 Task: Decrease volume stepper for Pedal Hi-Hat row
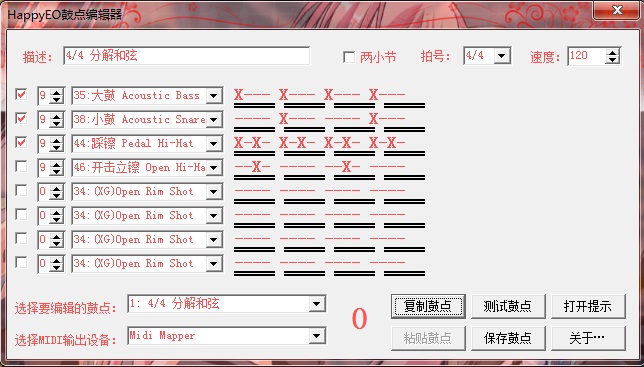point(57,147)
